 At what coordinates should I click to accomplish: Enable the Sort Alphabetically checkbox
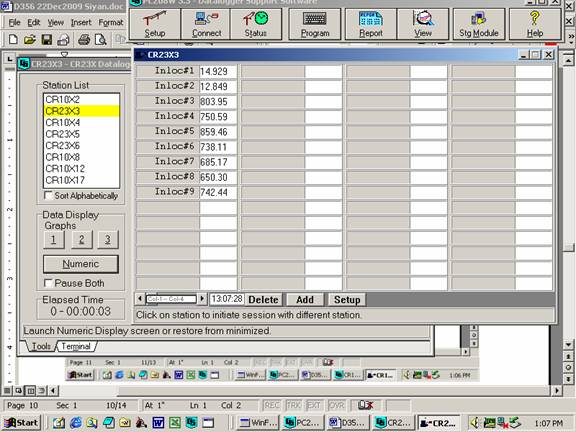(48, 195)
